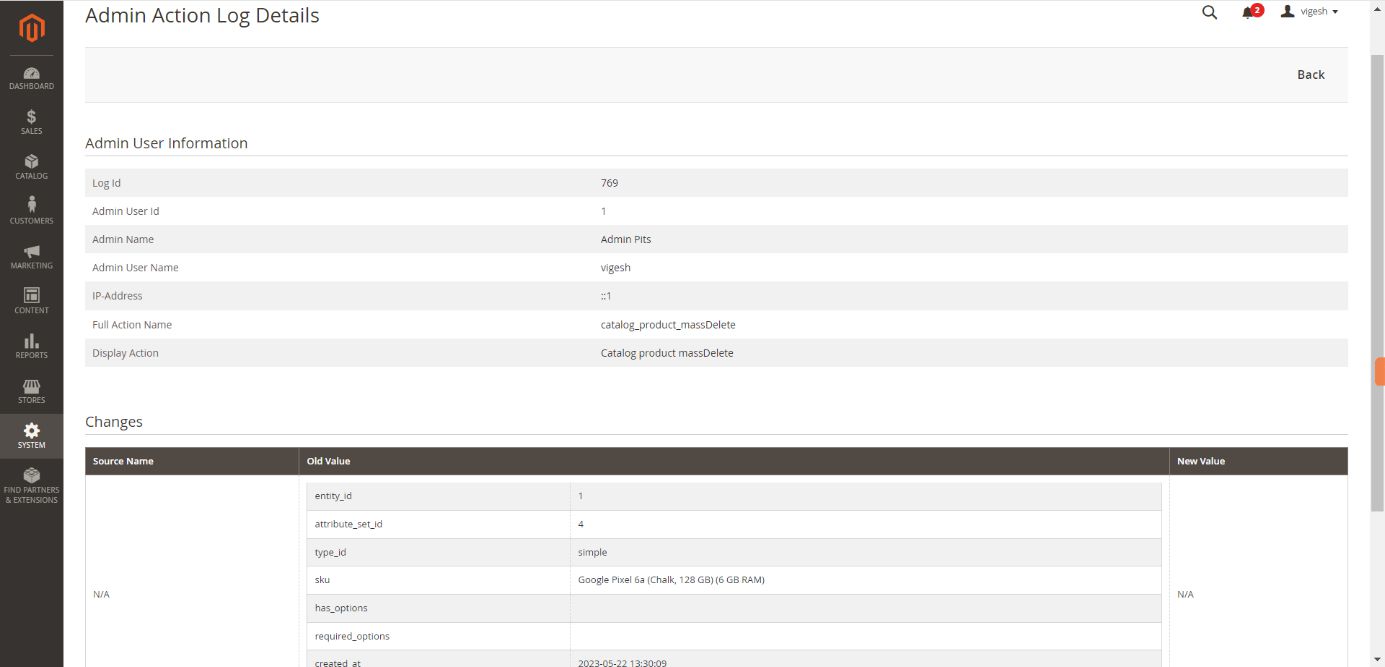Open the notifications bell icon
The width and height of the screenshot is (1385, 667).
pyautogui.click(x=1248, y=12)
